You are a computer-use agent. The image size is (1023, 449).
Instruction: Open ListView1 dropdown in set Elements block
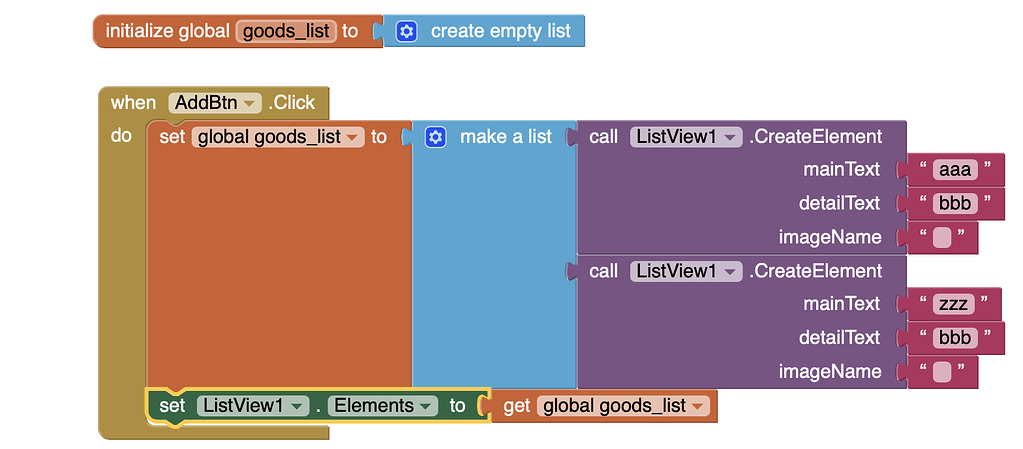252,406
